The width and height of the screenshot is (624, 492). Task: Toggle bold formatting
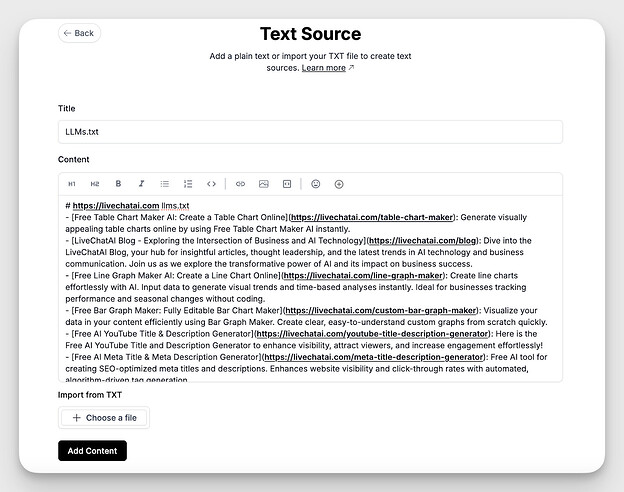point(118,184)
